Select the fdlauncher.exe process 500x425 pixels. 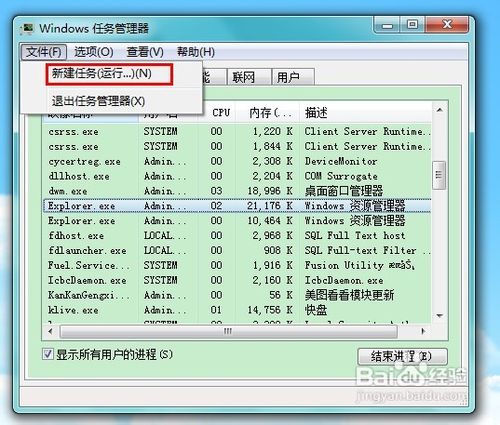tap(237, 250)
